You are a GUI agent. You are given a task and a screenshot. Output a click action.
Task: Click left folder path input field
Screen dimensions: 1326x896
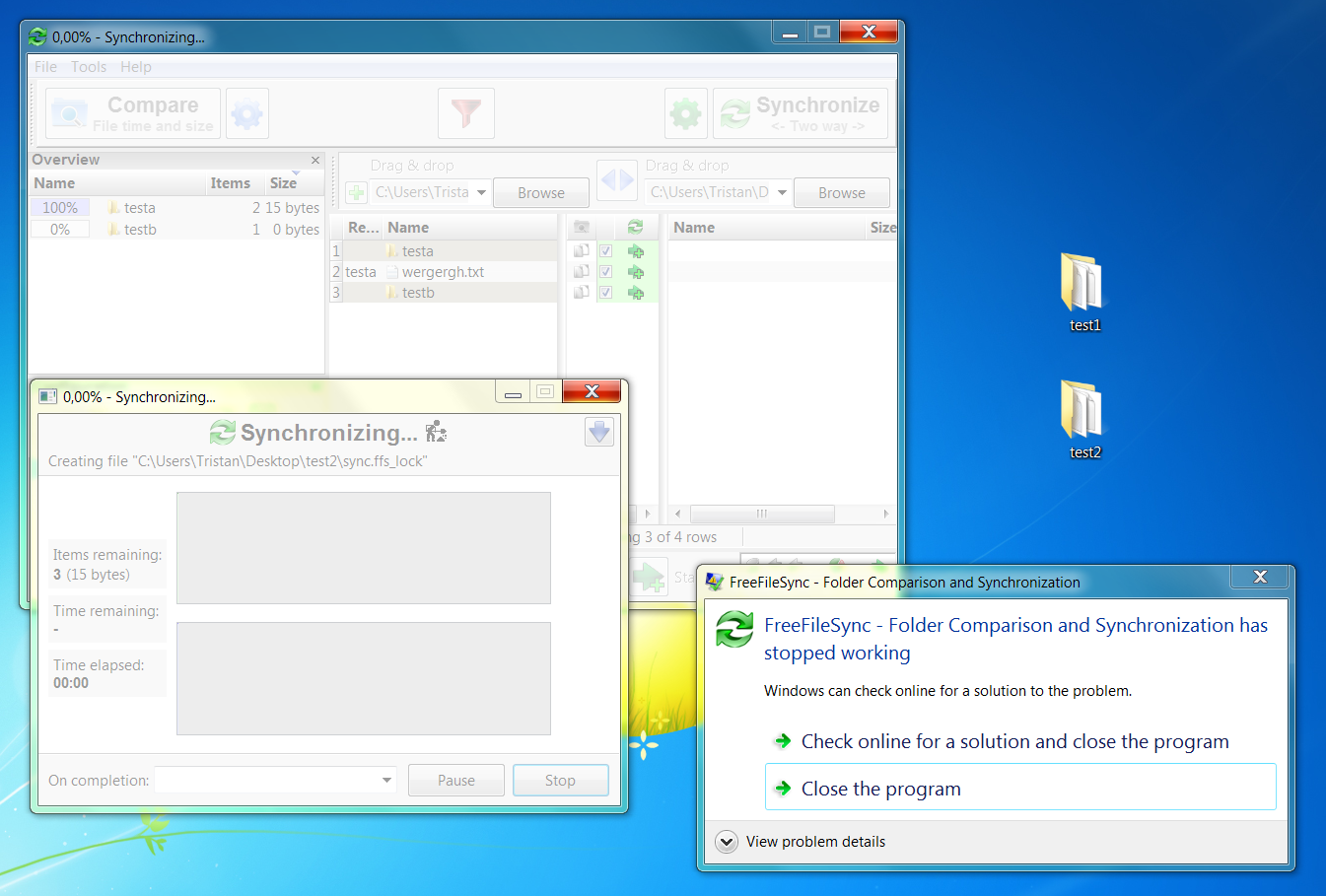coord(422,192)
